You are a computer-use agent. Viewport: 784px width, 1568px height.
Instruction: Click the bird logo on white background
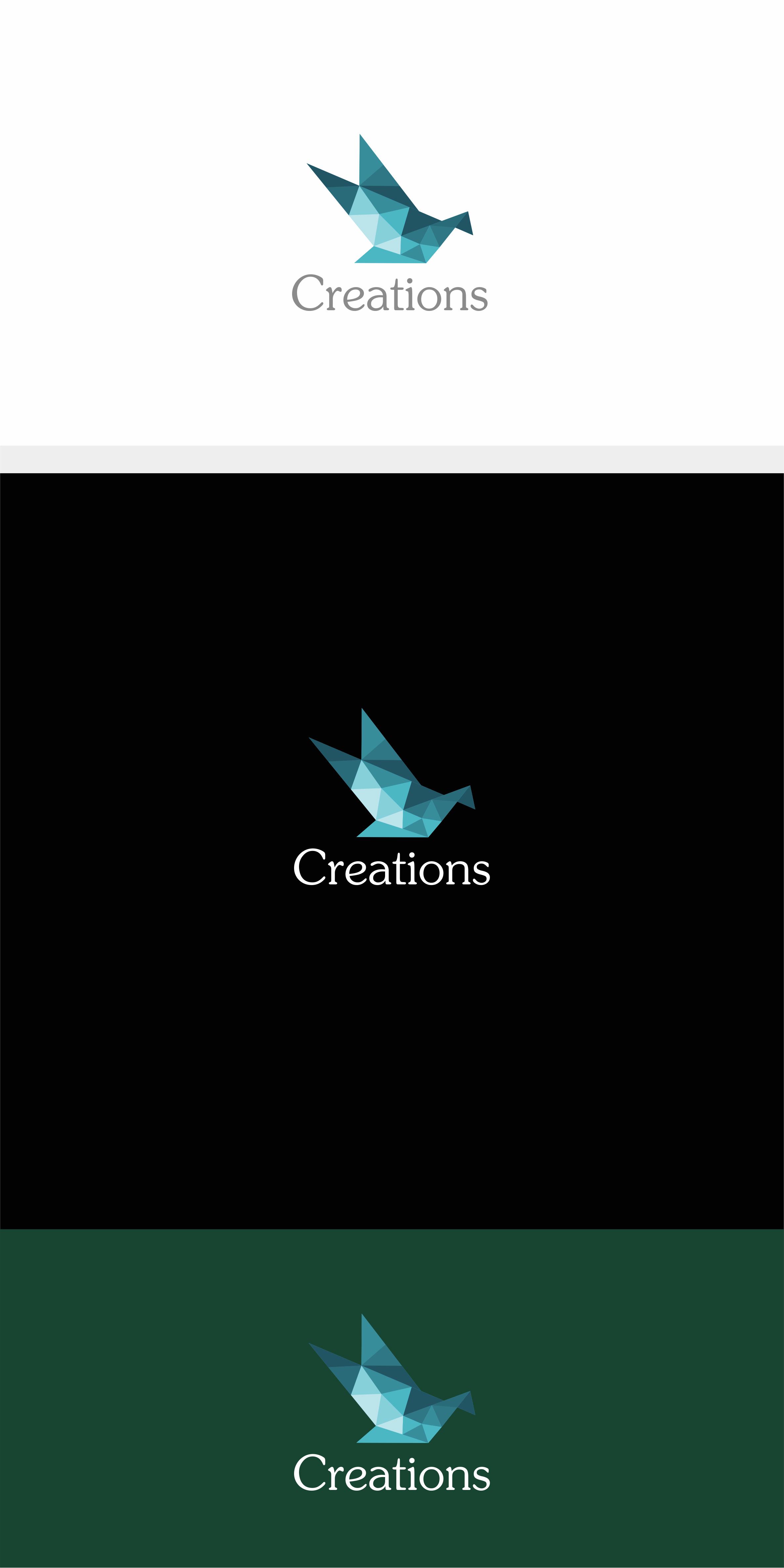click(x=390, y=198)
